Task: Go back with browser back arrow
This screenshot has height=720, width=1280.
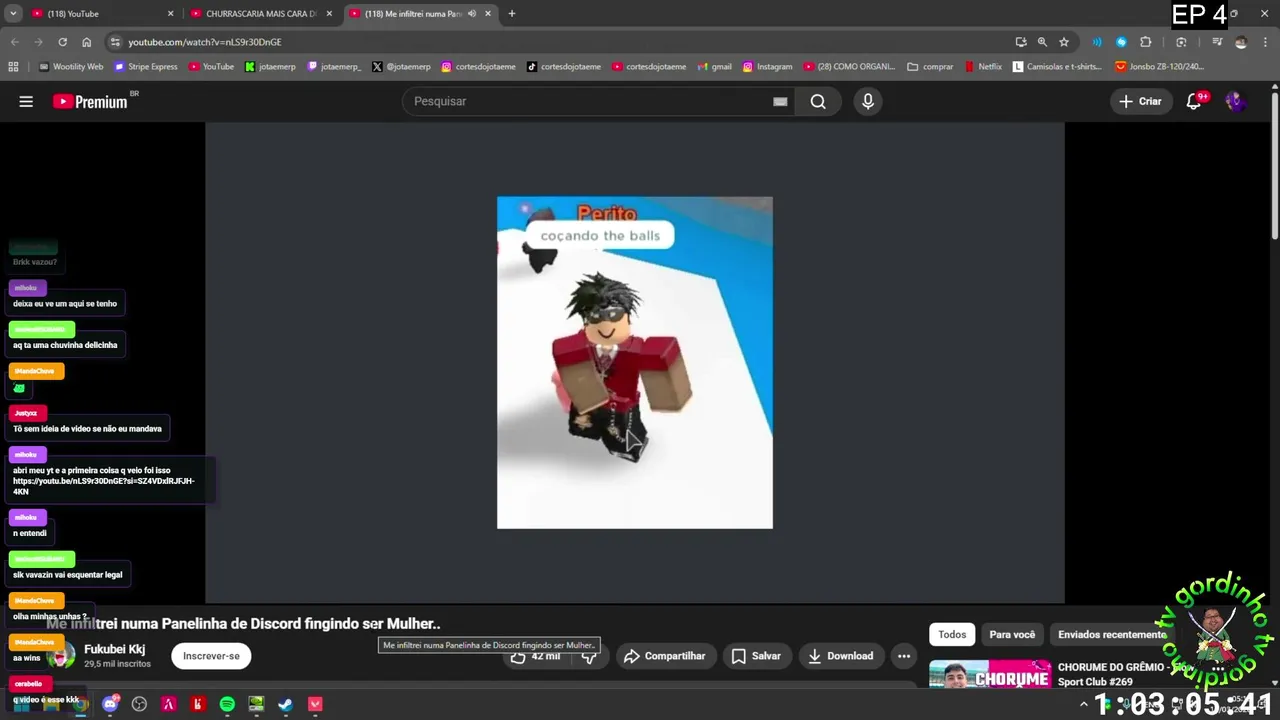Action: pos(14,42)
